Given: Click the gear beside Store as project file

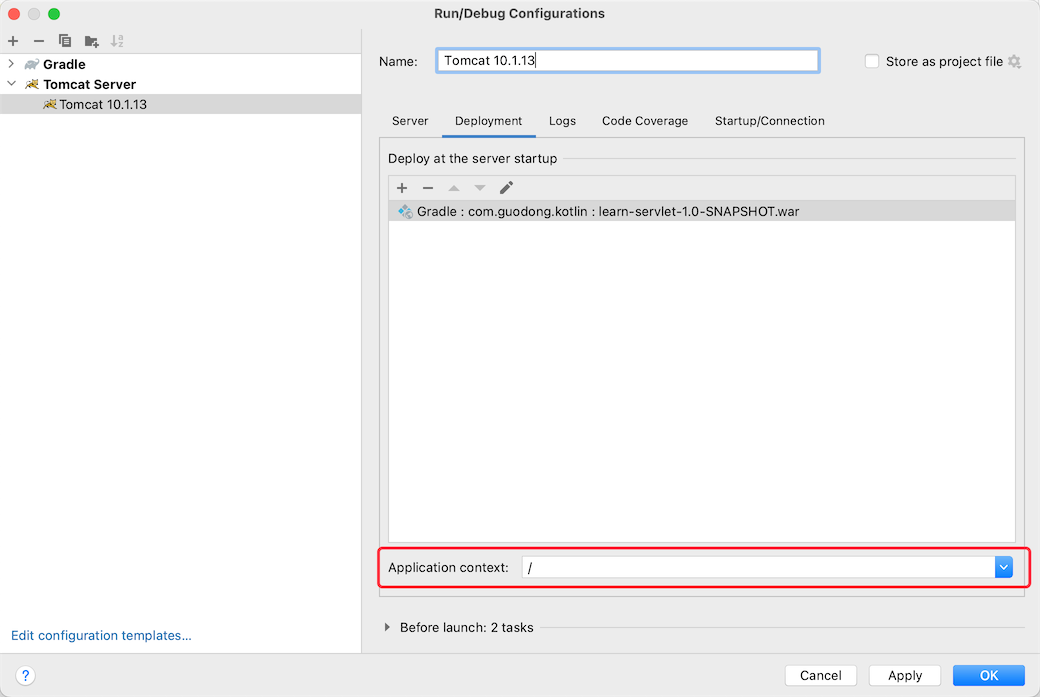Looking at the screenshot, I should click(x=1015, y=61).
